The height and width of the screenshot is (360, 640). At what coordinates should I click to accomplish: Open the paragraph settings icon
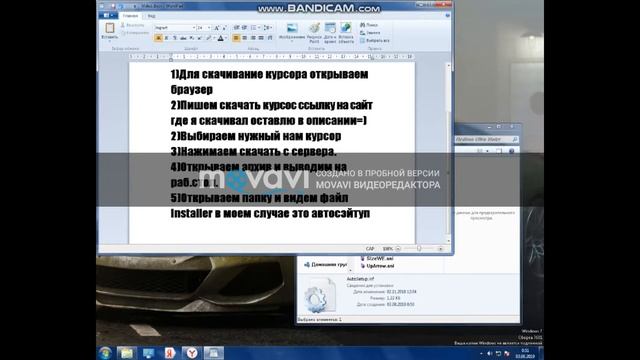click(270, 38)
